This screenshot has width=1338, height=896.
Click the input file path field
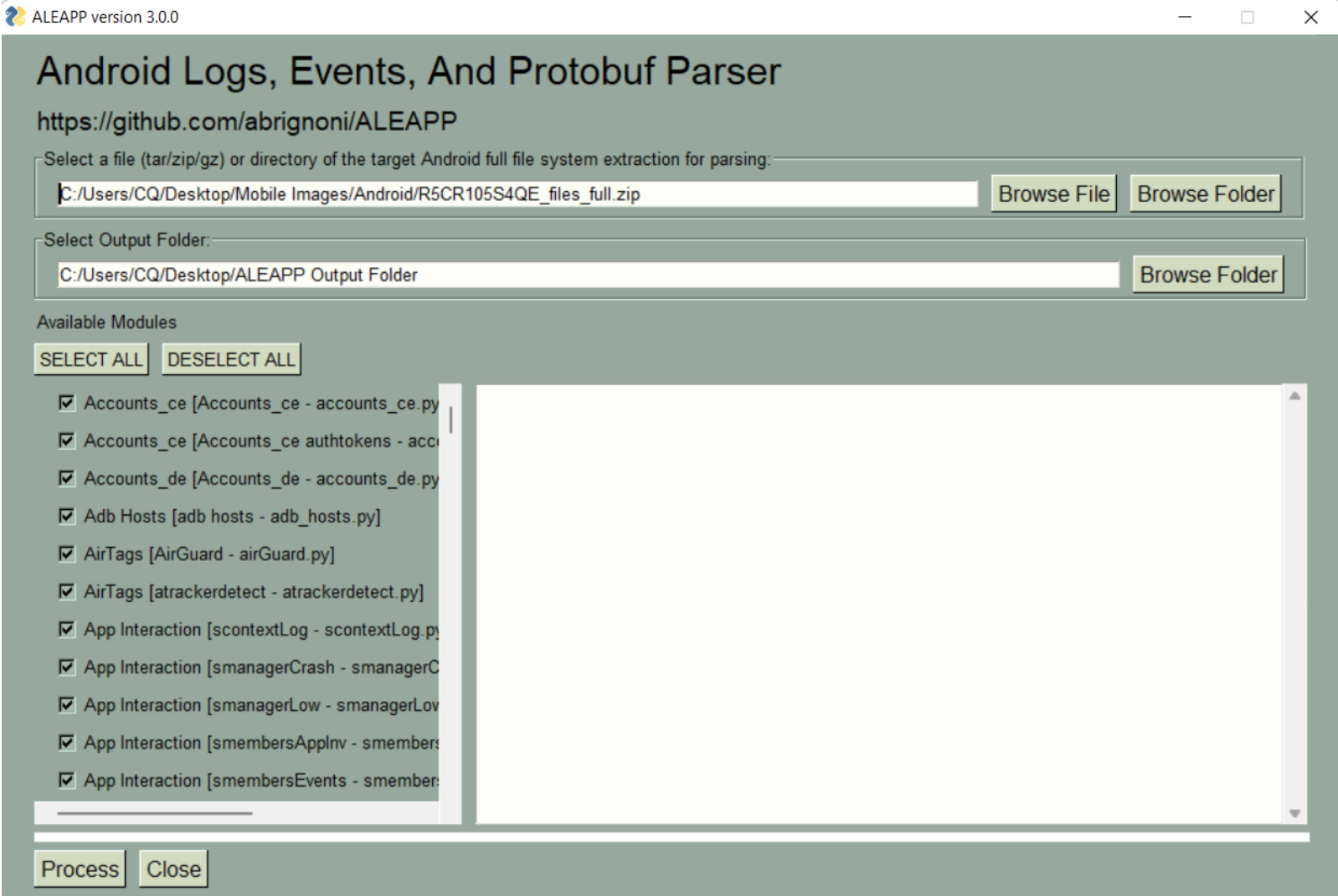(x=517, y=194)
